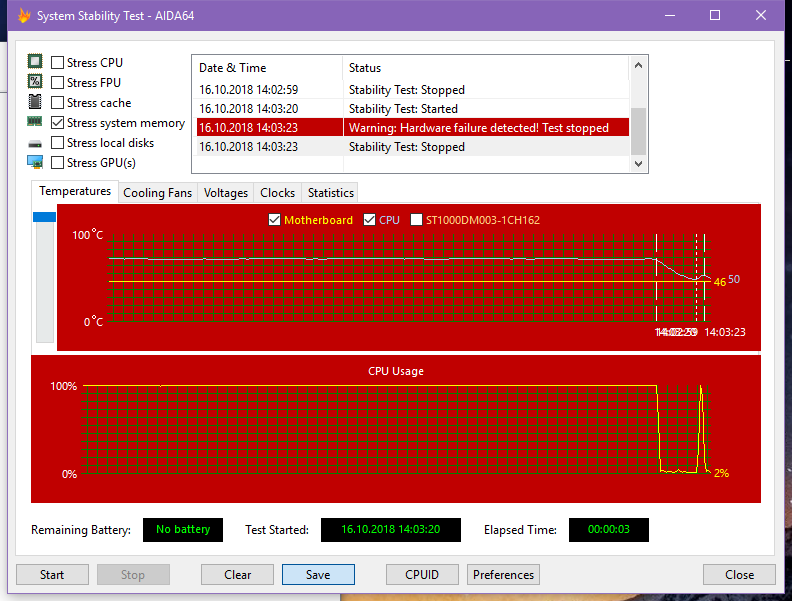The width and height of the screenshot is (792, 601).
Task: Open the CPUID window
Action: point(422,575)
